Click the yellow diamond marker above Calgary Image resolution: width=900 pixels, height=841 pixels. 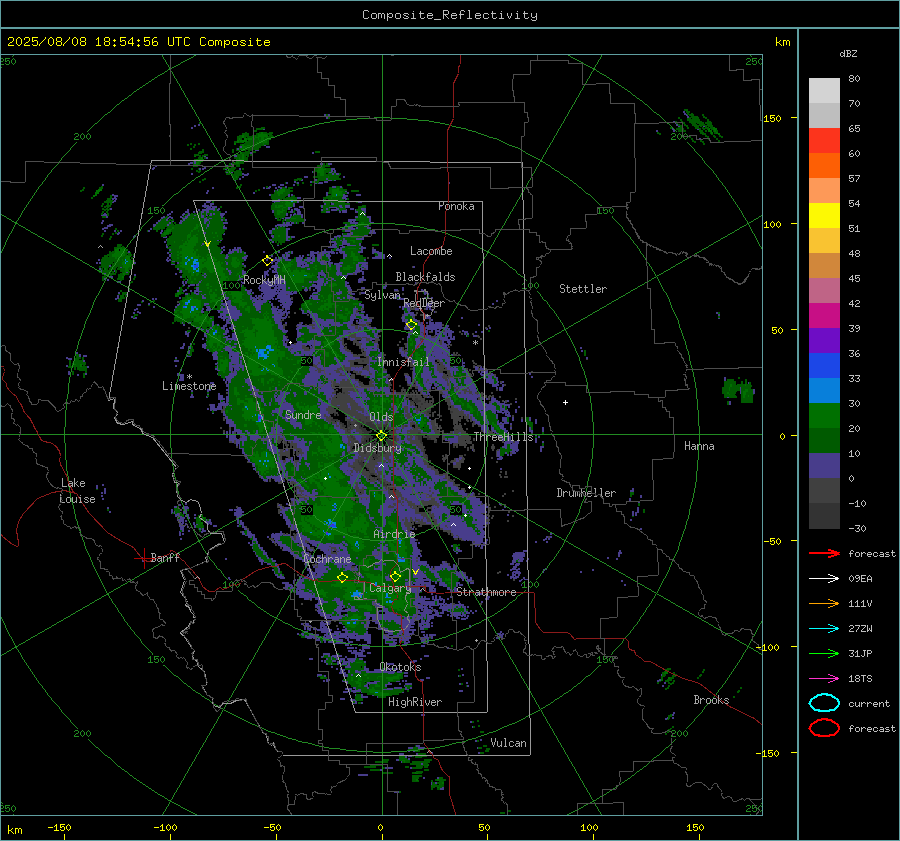[395, 576]
